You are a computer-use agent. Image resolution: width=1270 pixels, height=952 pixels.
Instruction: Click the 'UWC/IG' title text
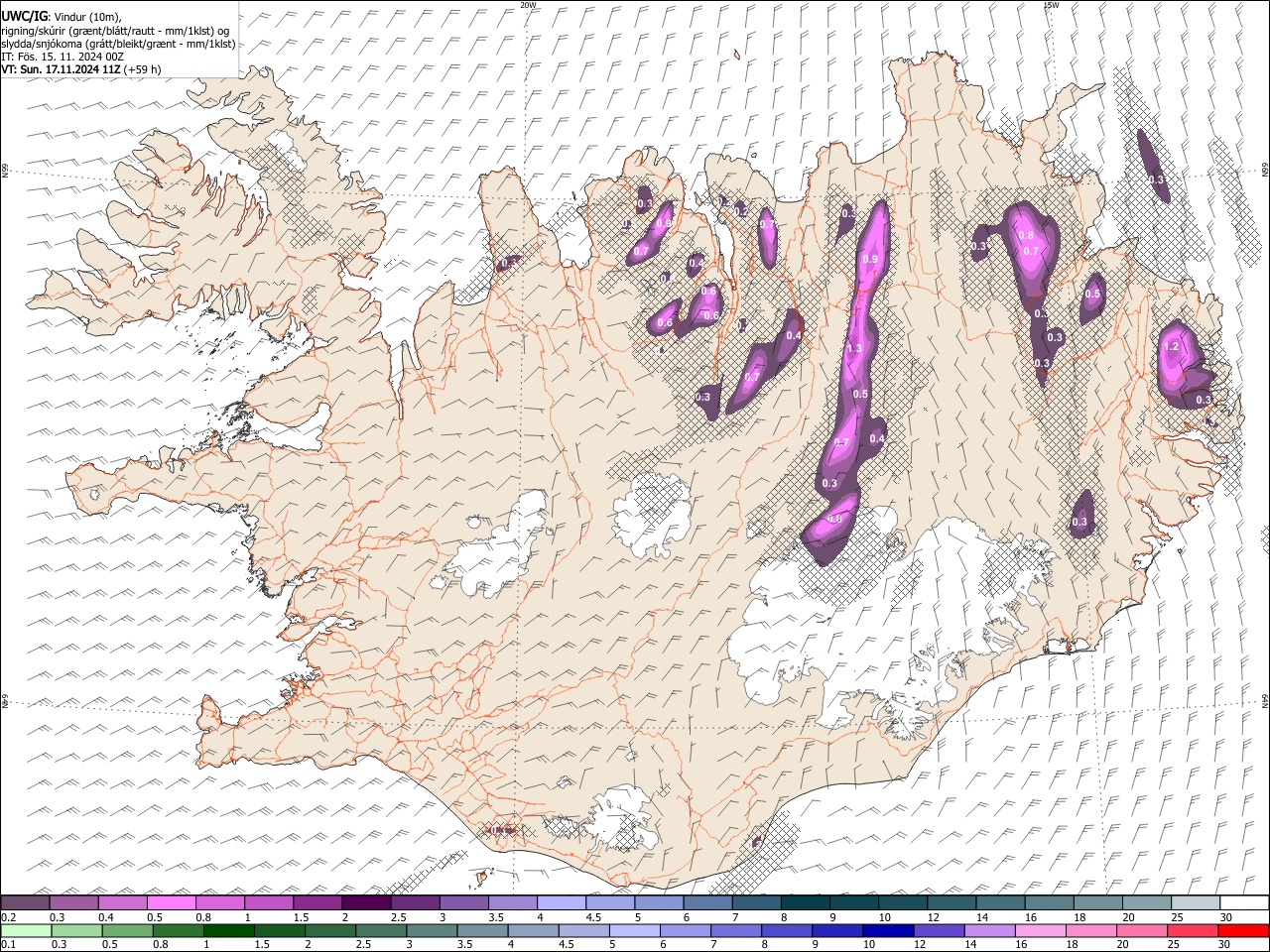(x=24, y=16)
